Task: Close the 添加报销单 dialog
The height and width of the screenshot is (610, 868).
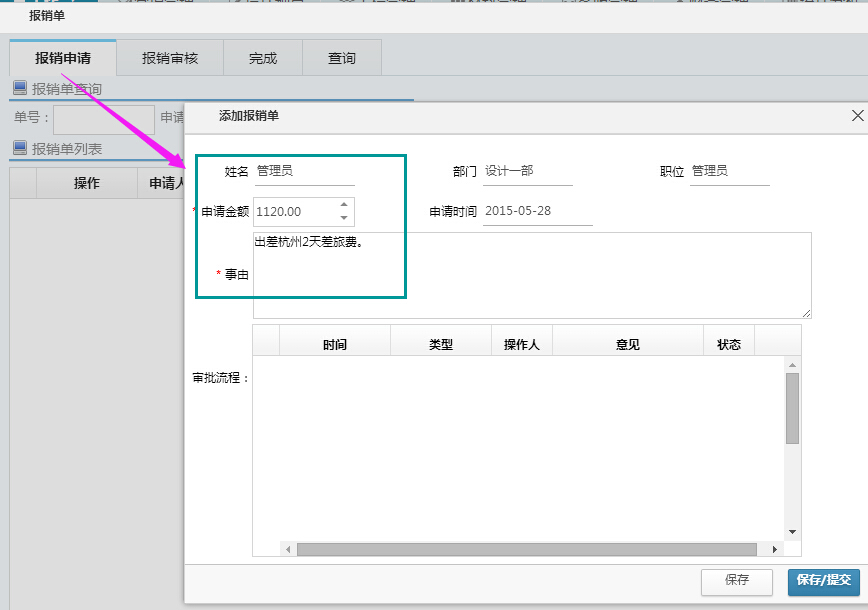Action: [857, 116]
